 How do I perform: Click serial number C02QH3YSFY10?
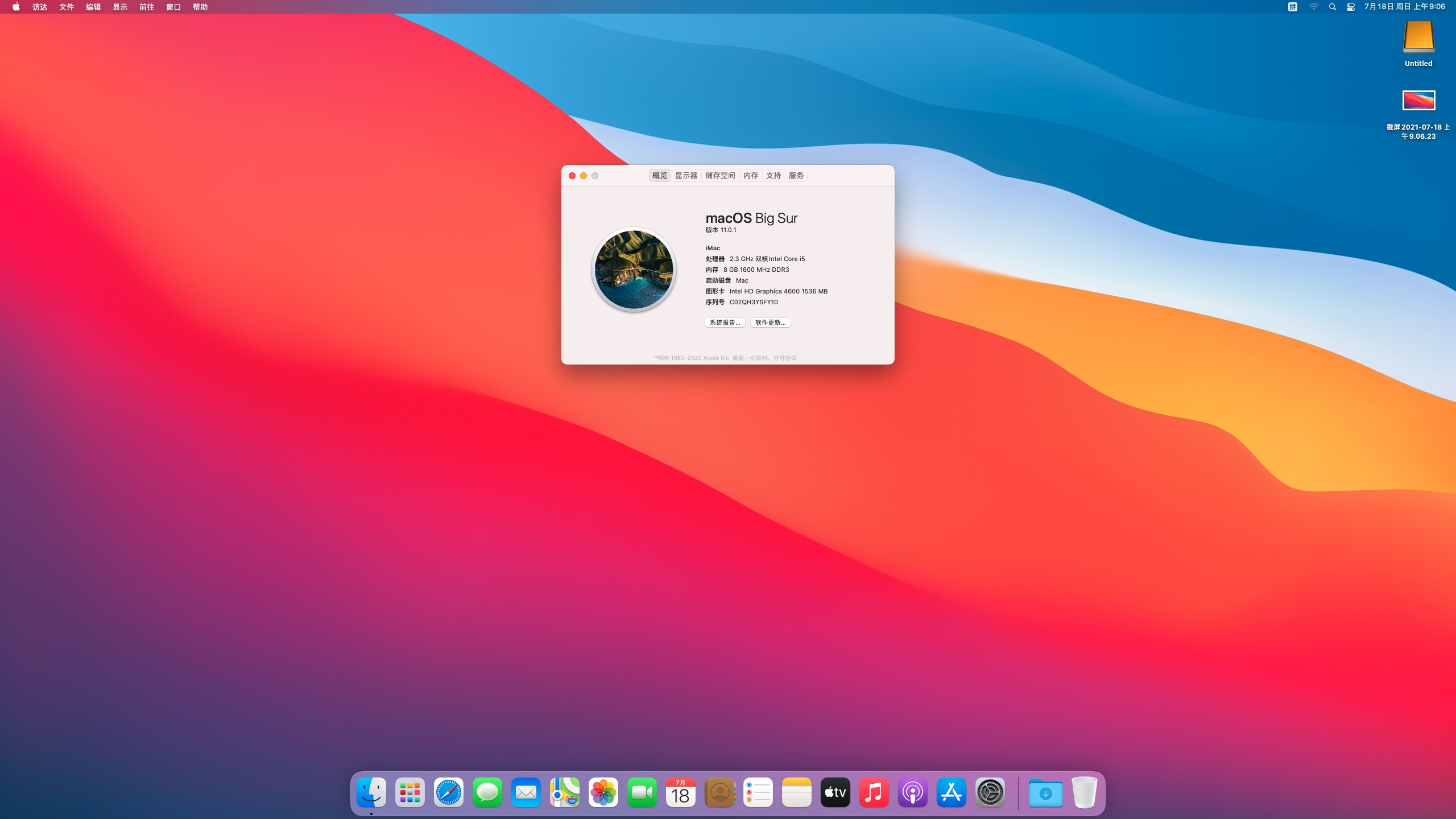coord(754,303)
